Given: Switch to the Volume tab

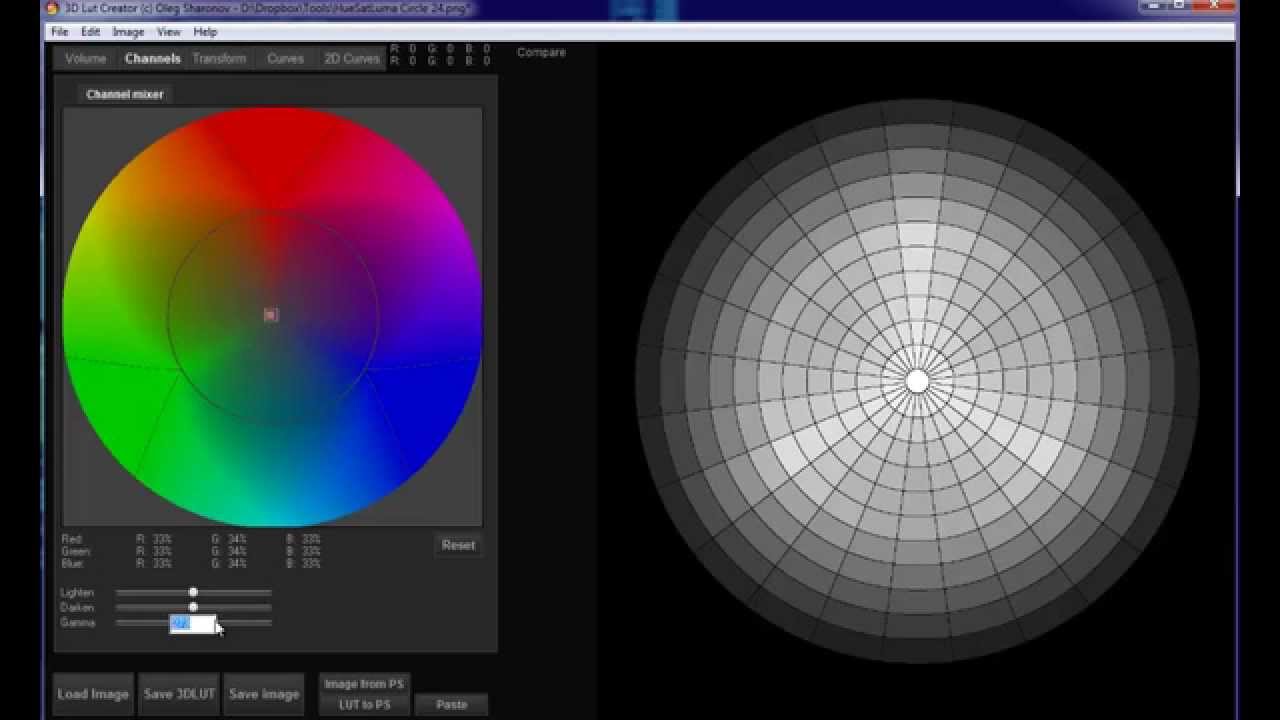Looking at the screenshot, I should (x=85, y=59).
